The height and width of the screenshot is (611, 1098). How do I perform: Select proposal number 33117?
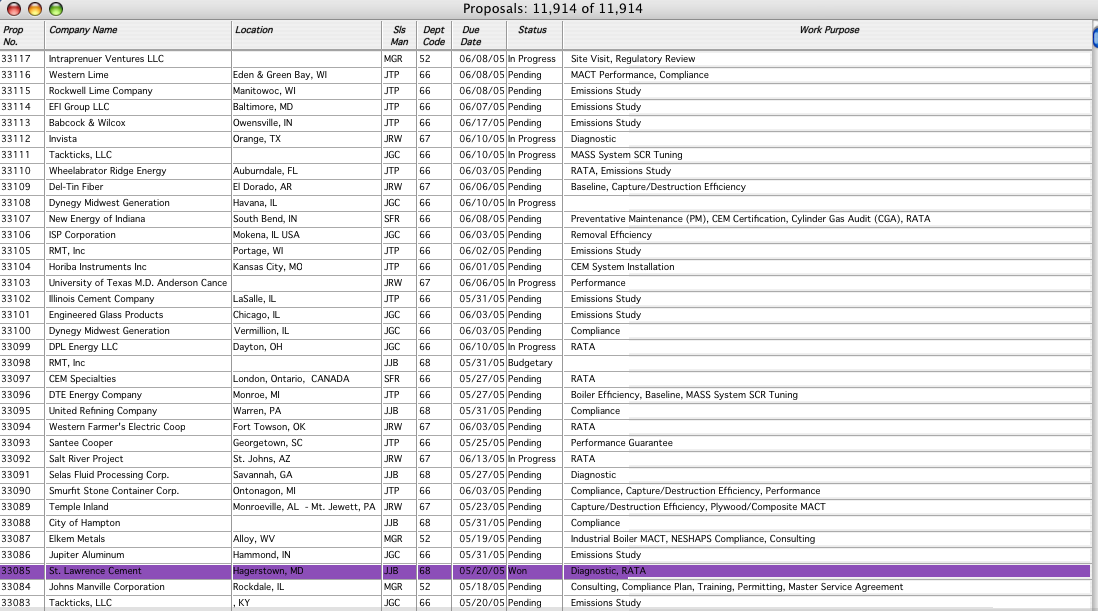pos(16,59)
